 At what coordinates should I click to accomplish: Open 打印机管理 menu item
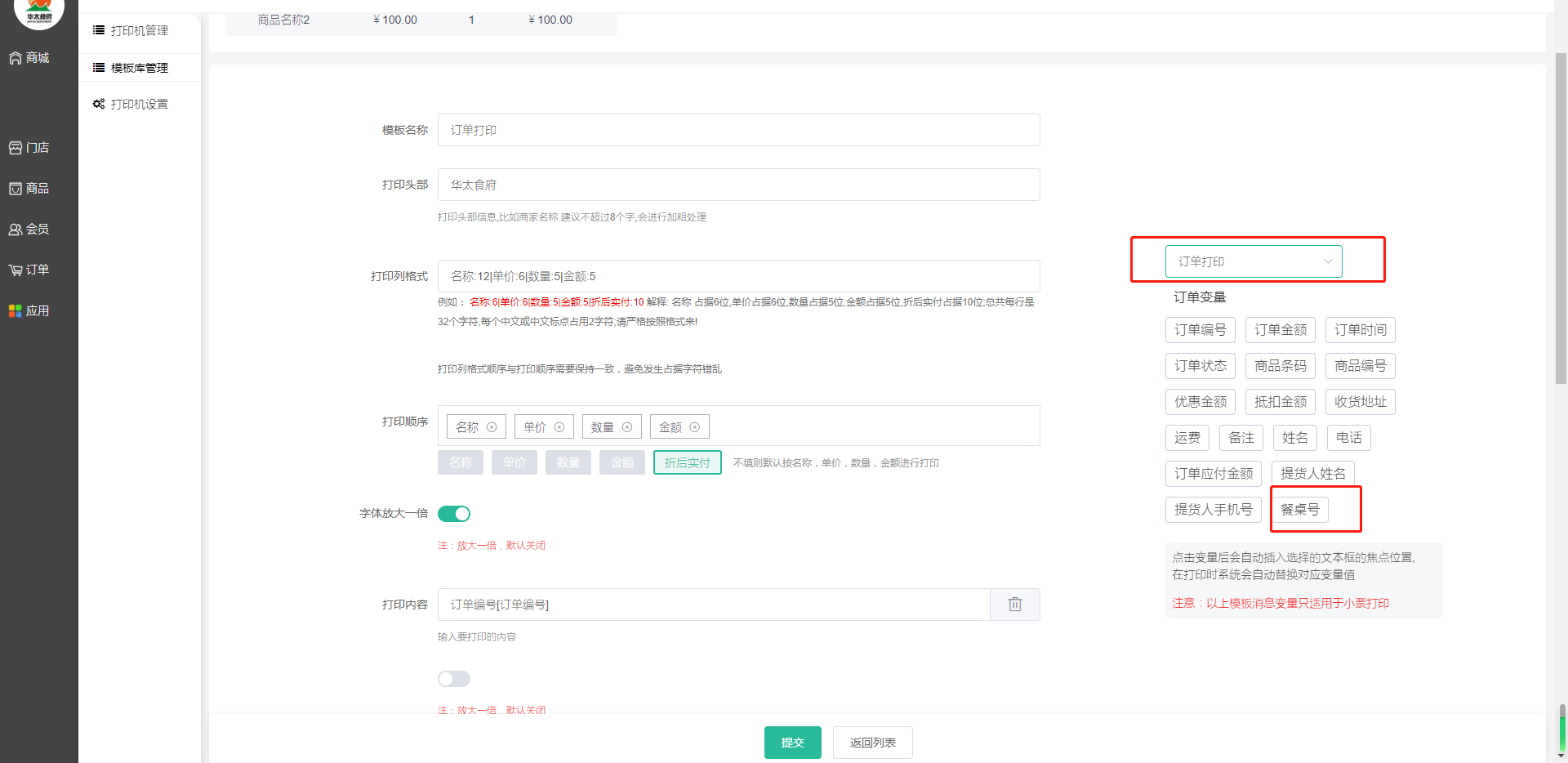coord(139,30)
